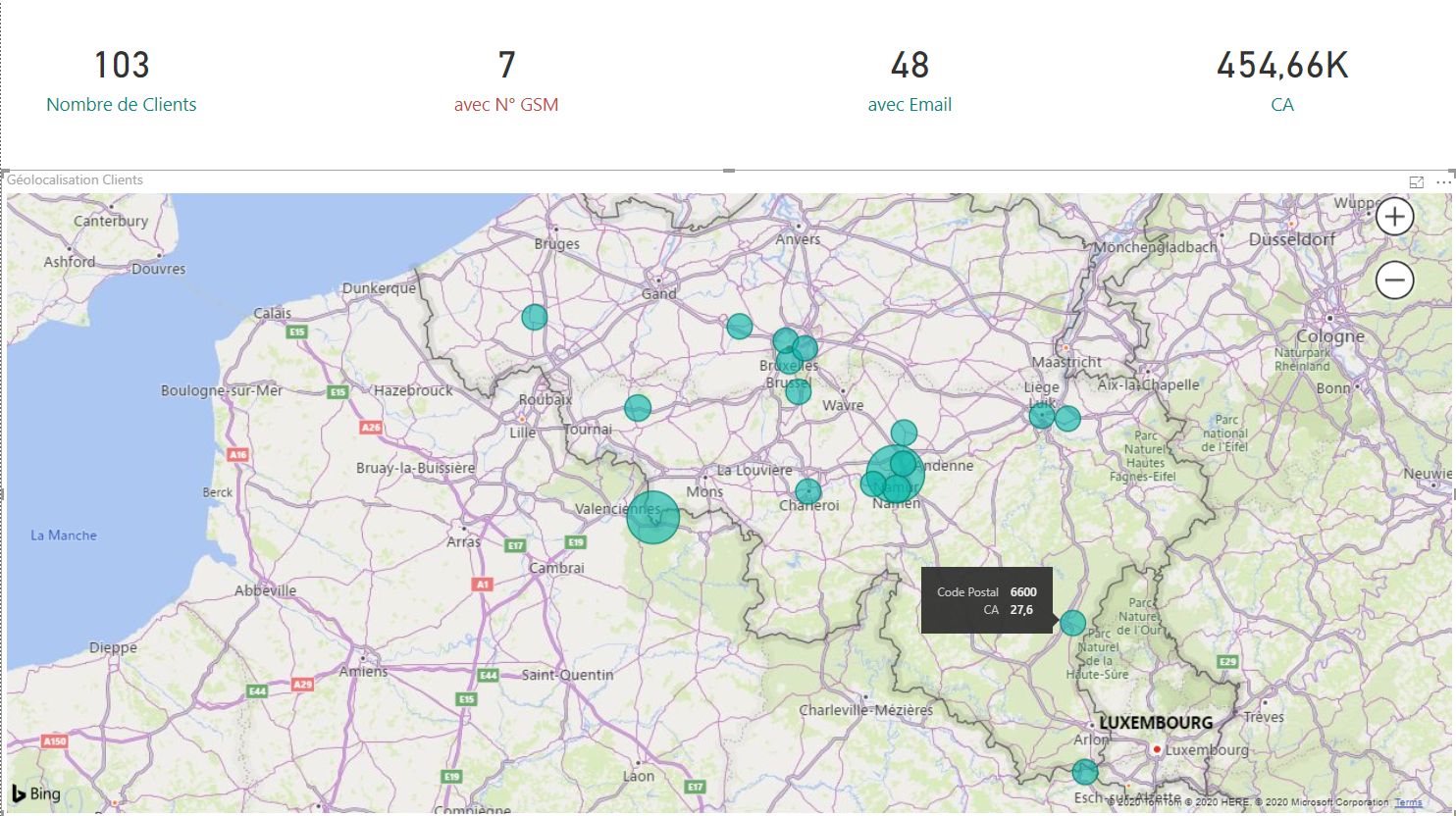The height and width of the screenshot is (816, 1456).
Task: Click the Géolocalisation Clients visual title
Action: click(76, 180)
